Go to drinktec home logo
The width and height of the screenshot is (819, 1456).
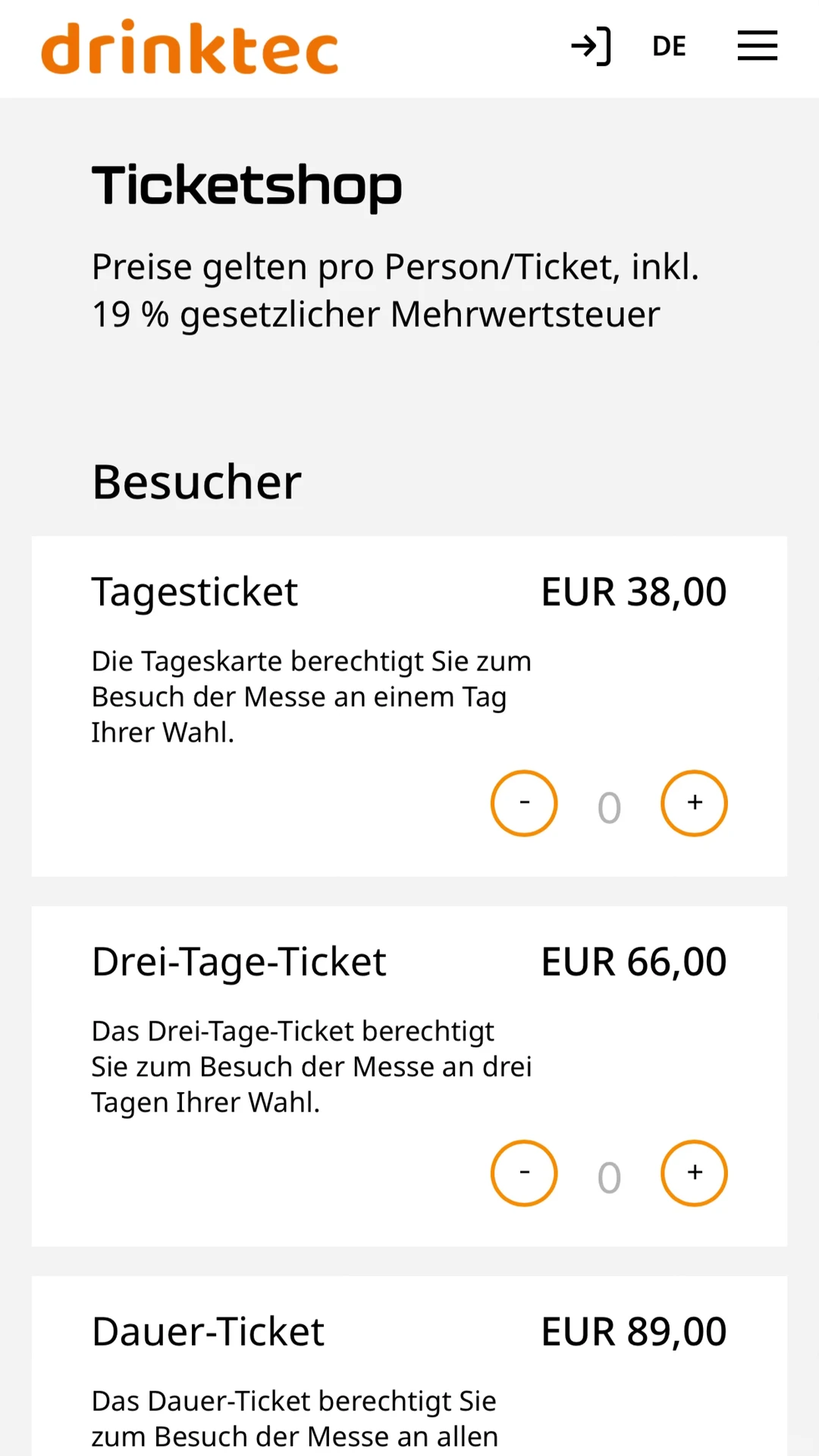point(190,47)
